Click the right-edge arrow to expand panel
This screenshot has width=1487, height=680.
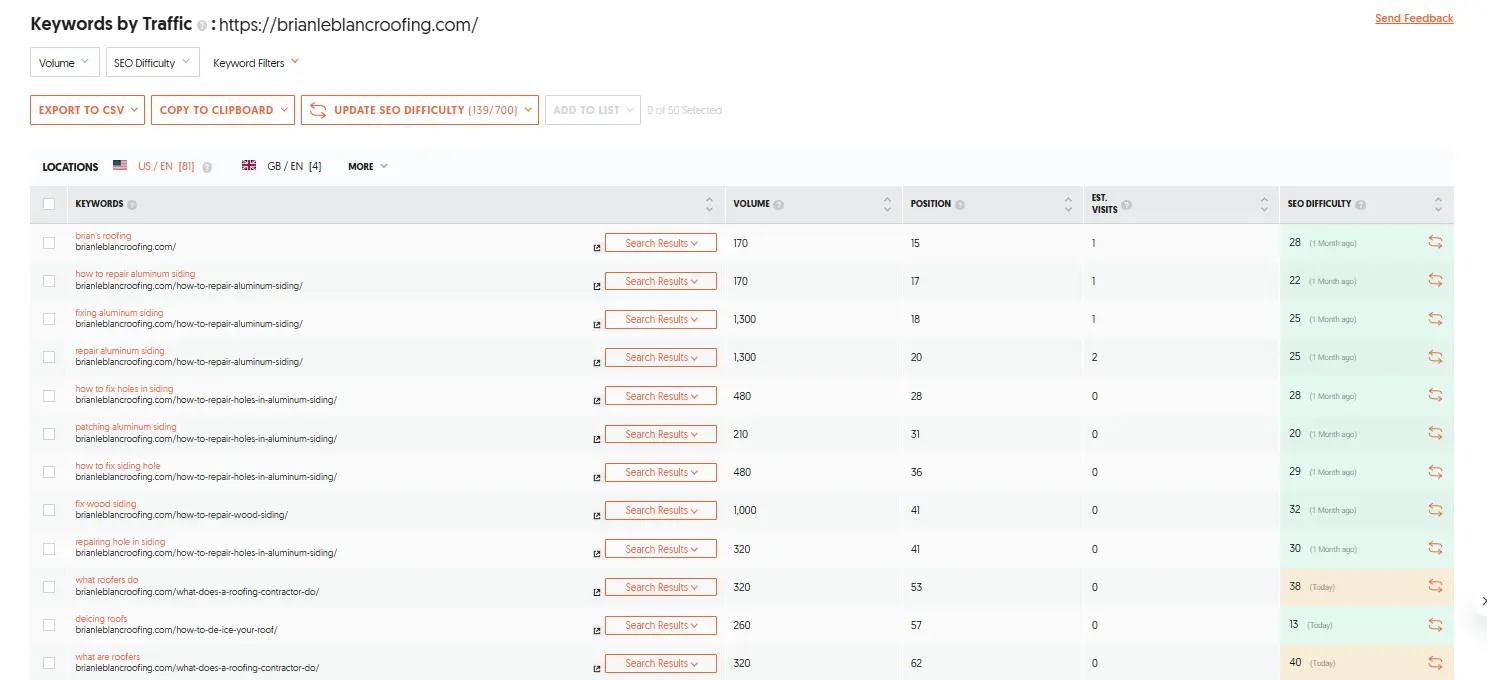(x=1483, y=601)
